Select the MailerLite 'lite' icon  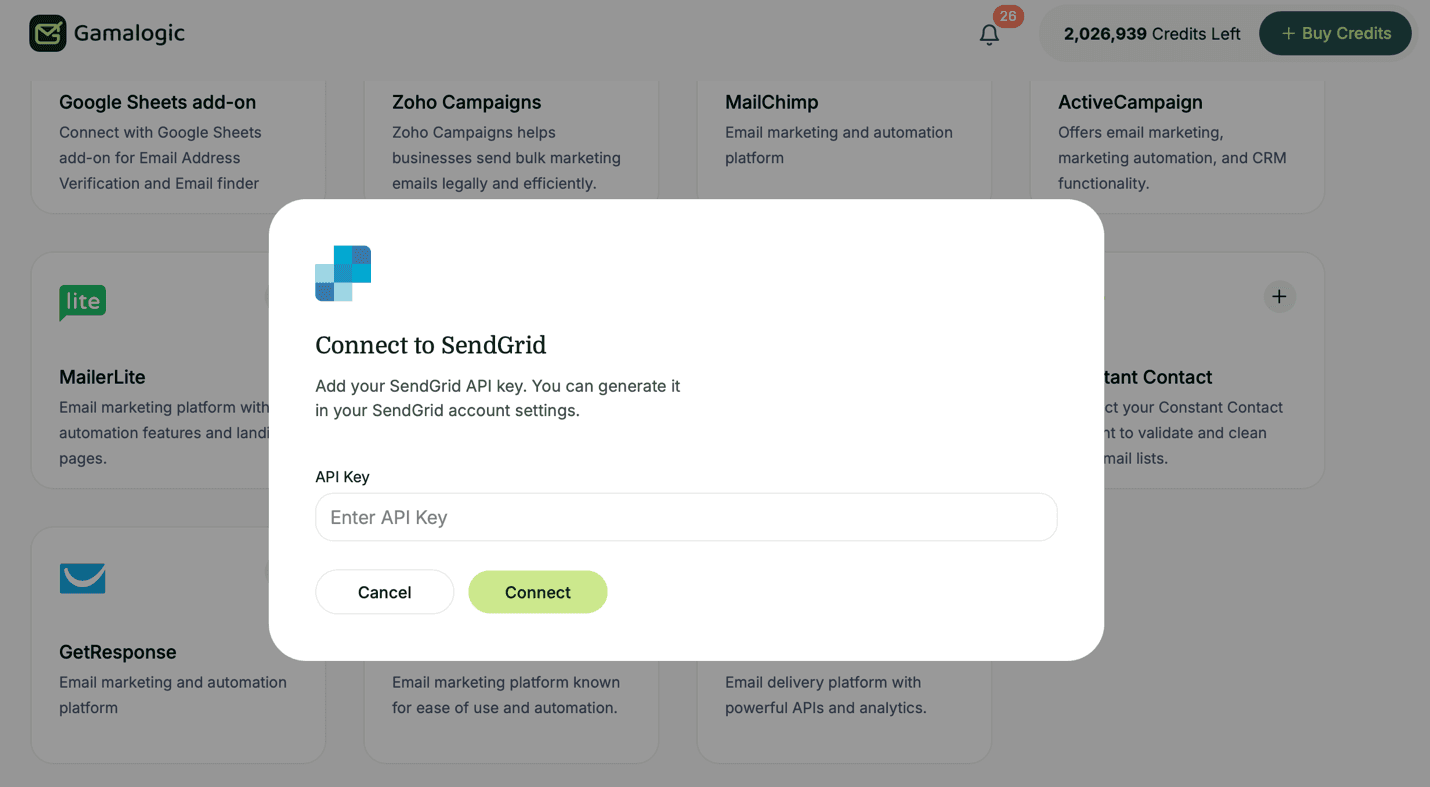(82, 303)
